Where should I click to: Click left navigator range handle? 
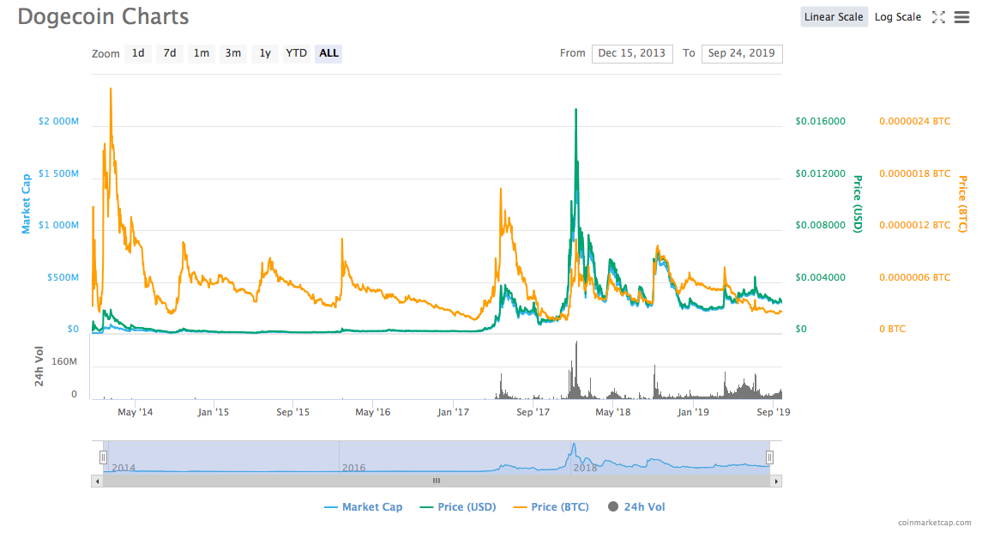(x=103, y=457)
